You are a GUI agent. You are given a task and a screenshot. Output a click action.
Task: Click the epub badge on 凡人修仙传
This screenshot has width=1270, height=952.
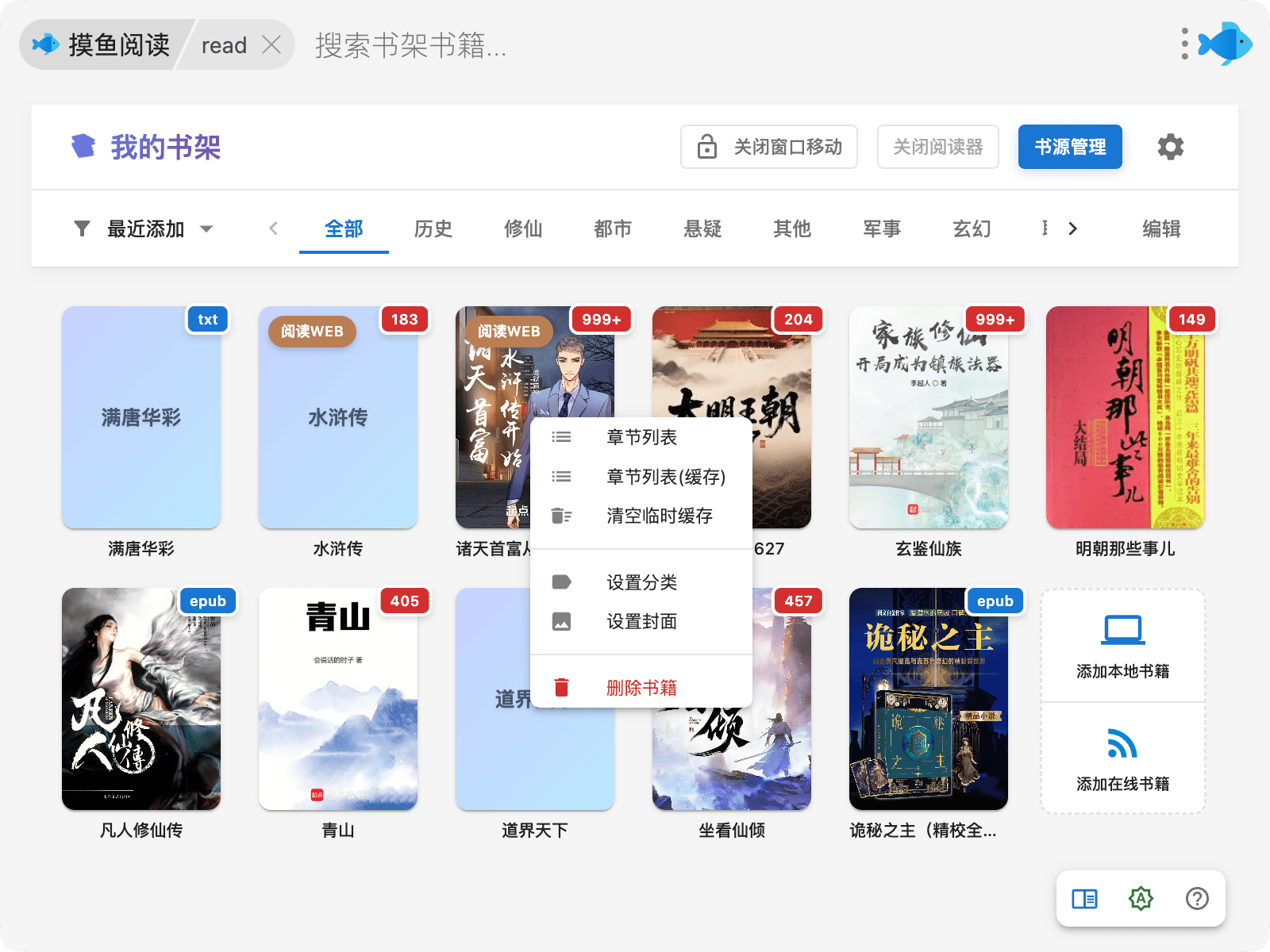[208, 601]
